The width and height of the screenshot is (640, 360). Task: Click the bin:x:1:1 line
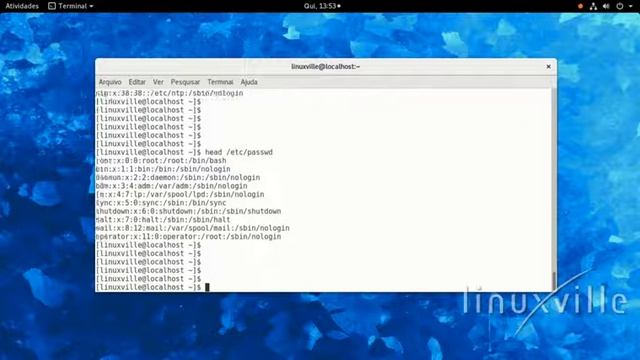[163, 169]
